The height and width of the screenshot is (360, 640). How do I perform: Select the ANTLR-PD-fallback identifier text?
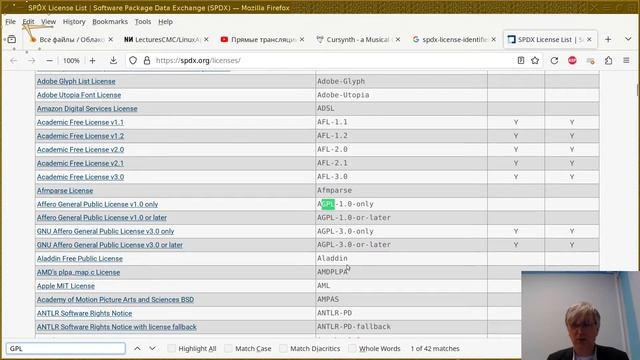354,327
